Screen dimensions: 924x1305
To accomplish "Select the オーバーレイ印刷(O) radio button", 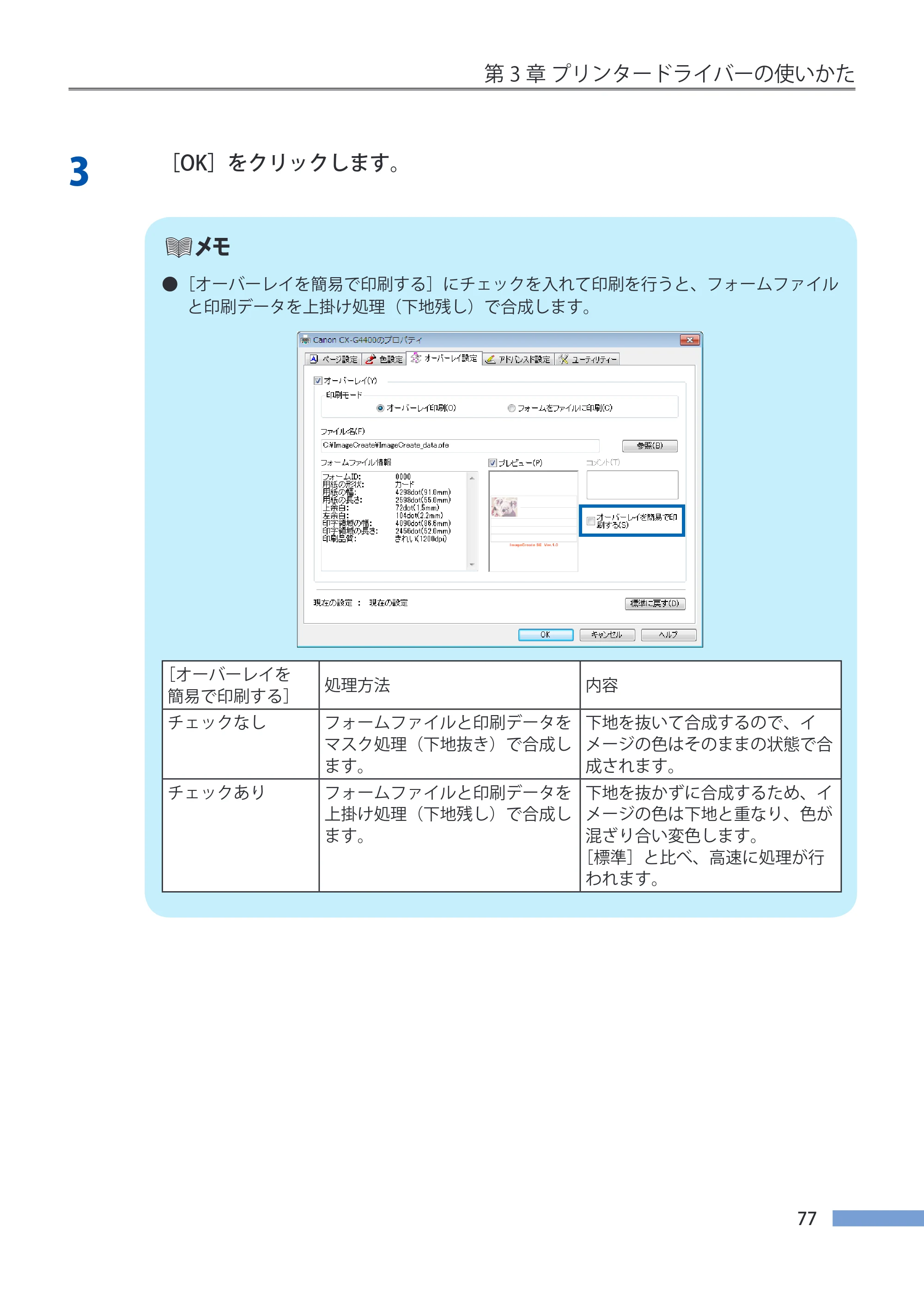I will (380, 408).
